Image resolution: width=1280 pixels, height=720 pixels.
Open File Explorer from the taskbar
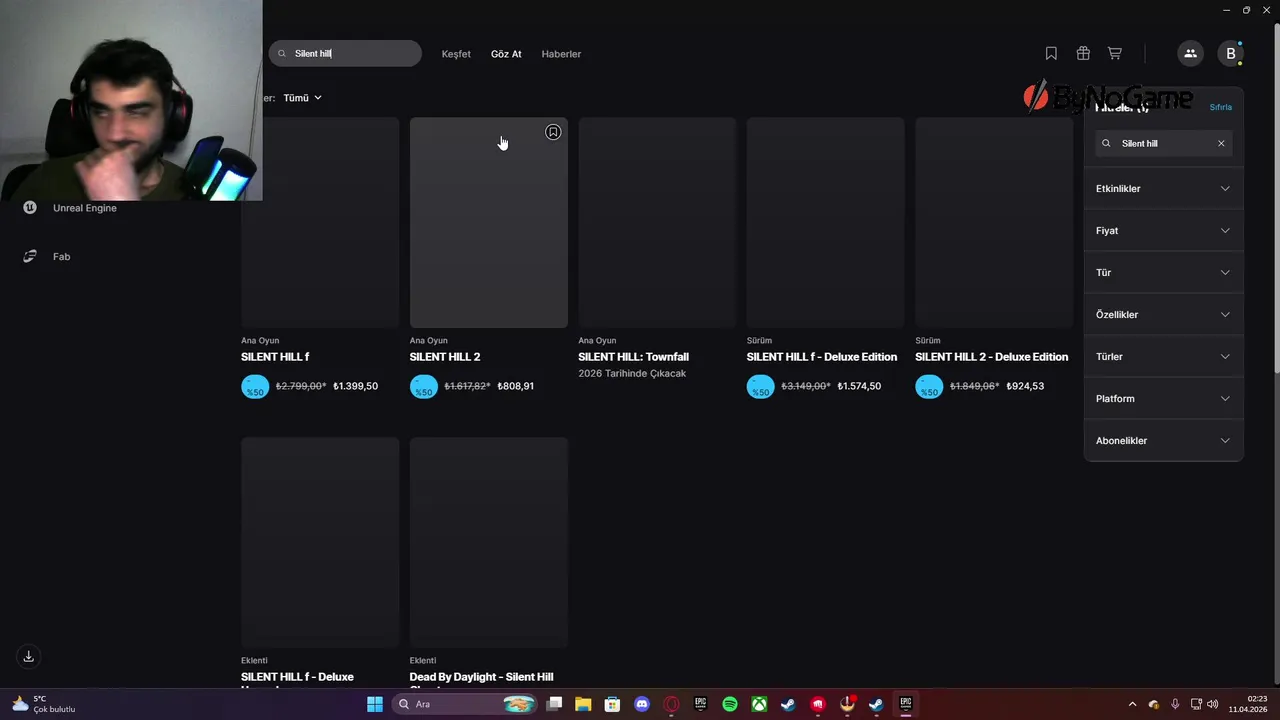(x=583, y=704)
